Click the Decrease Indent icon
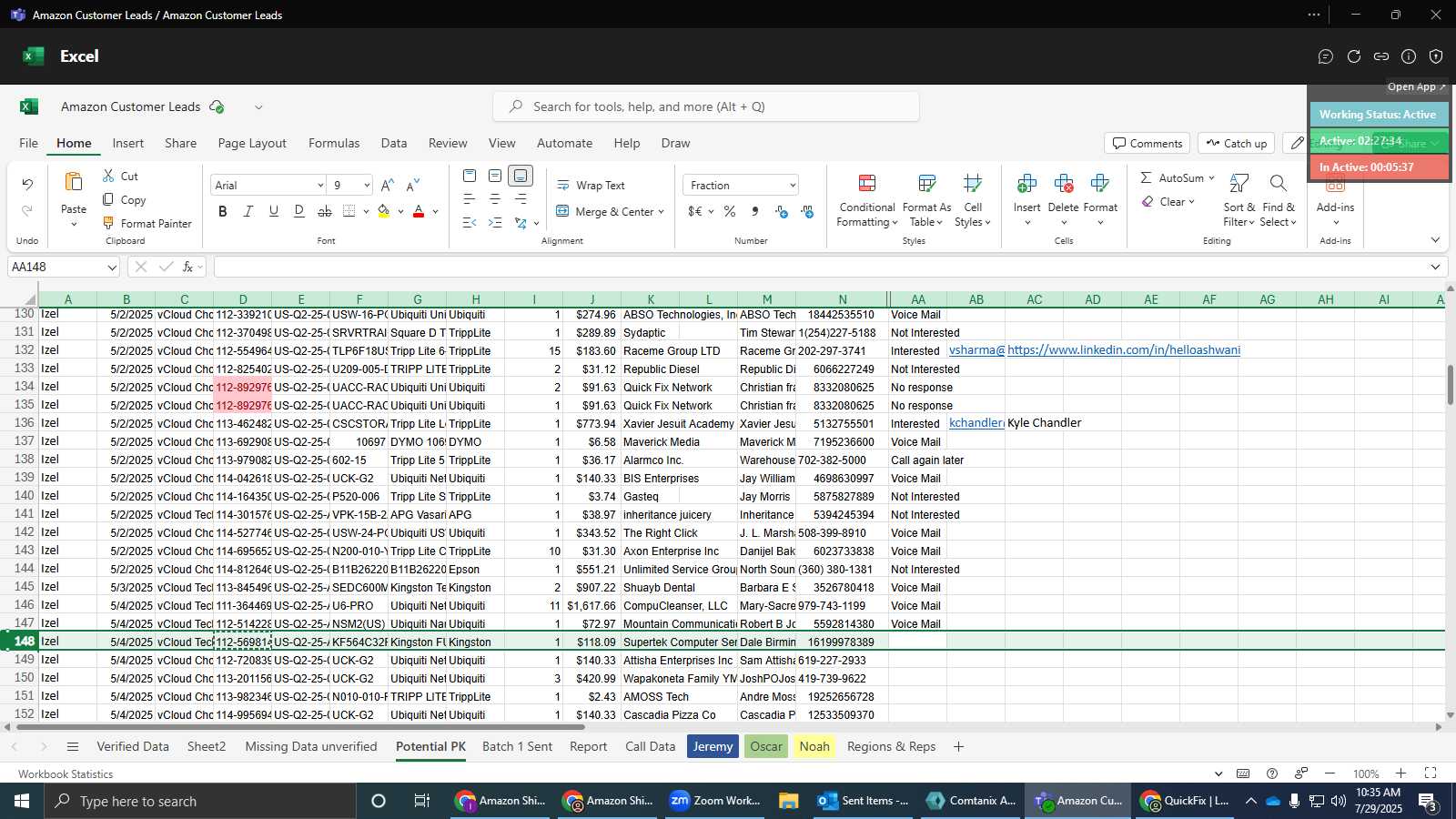 coord(470,223)
